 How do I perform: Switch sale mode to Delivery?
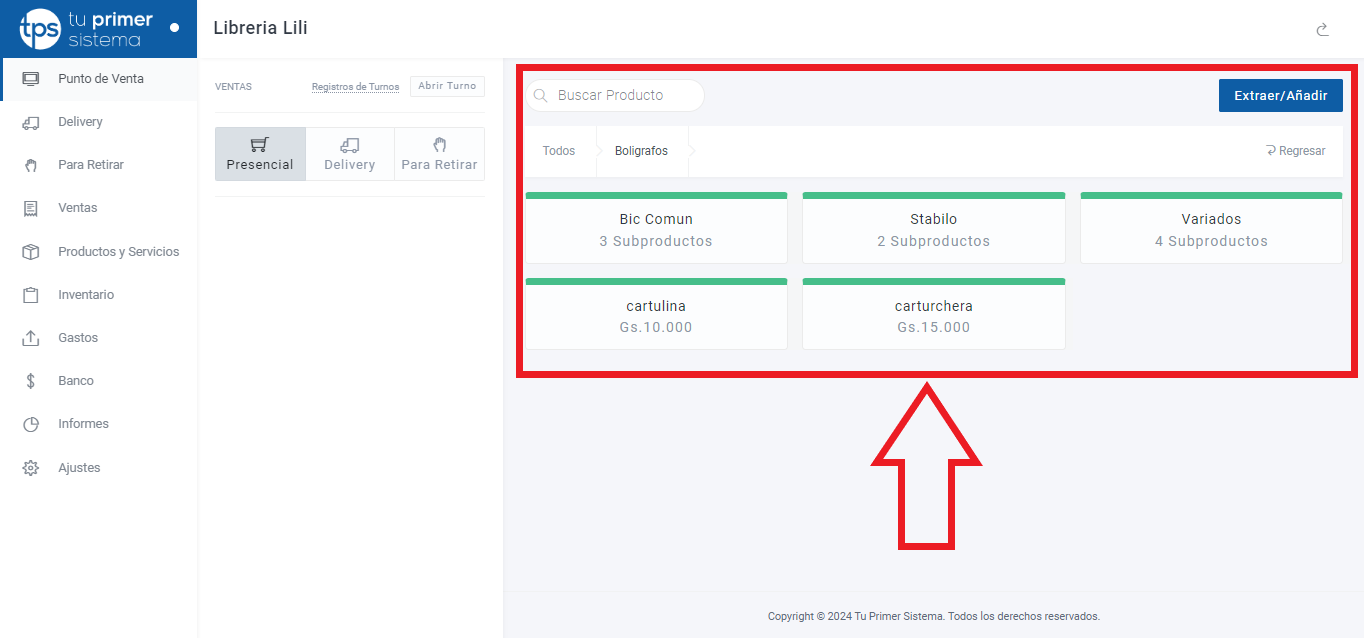(350, 154)
